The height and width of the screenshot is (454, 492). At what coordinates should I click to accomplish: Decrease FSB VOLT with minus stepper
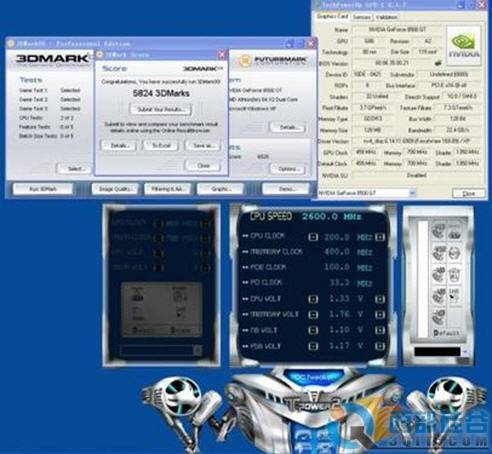pyautogui.click(x=313, y=346)
